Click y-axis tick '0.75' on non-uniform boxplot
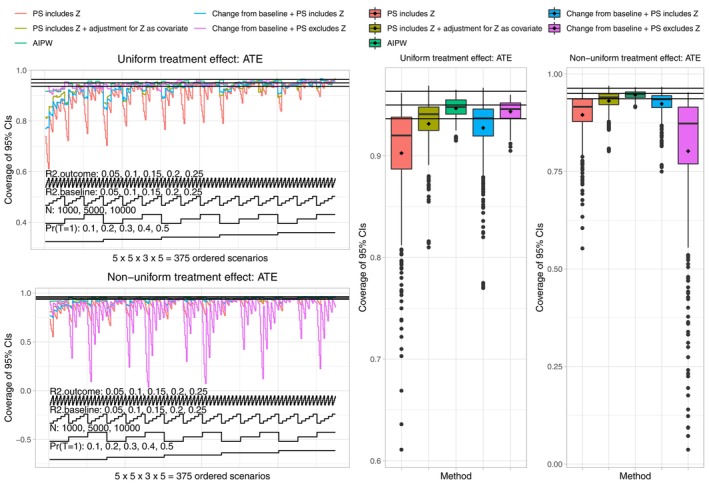The image size is (709, 486). tap(554, 171)
